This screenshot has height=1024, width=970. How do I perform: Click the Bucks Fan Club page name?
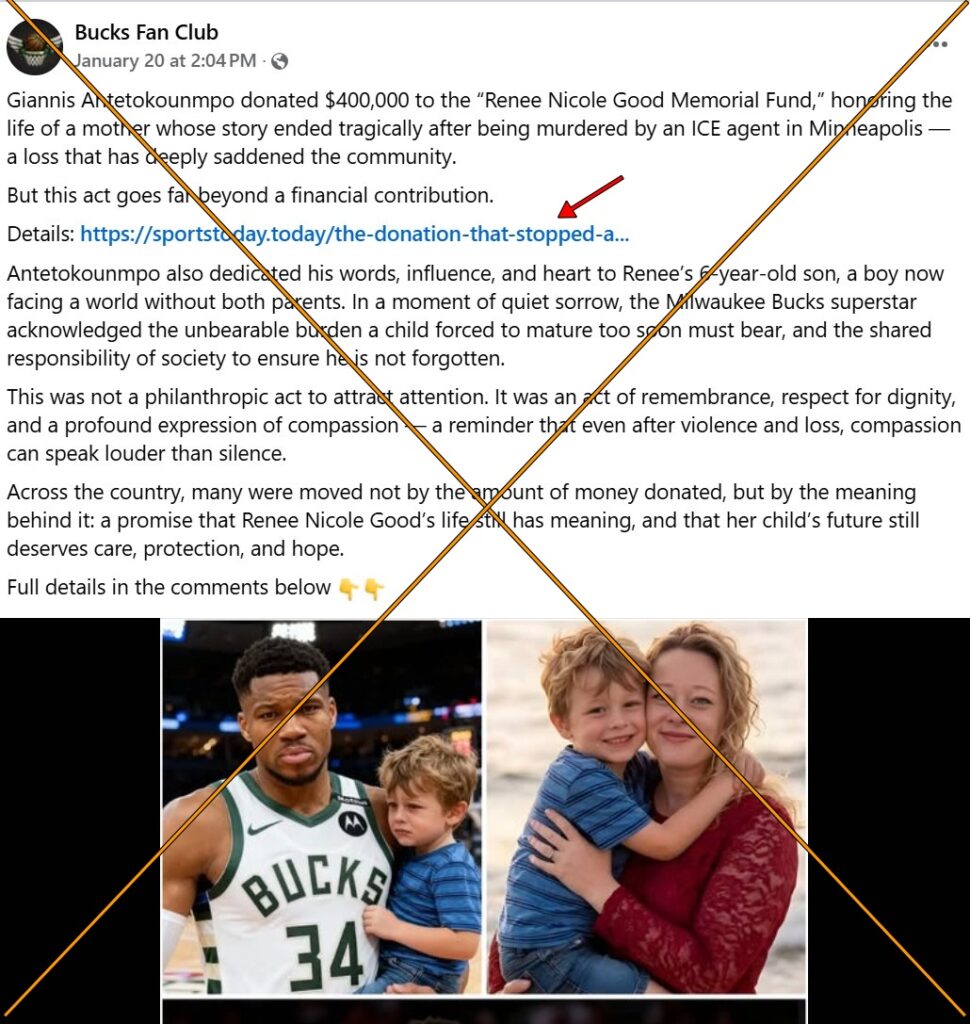pos(146,32)
